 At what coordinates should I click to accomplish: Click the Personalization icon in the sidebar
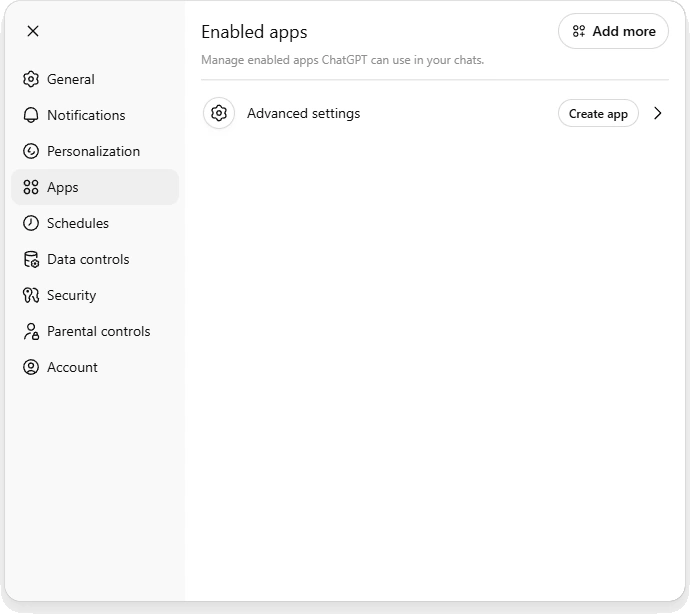tap(31, 151)
